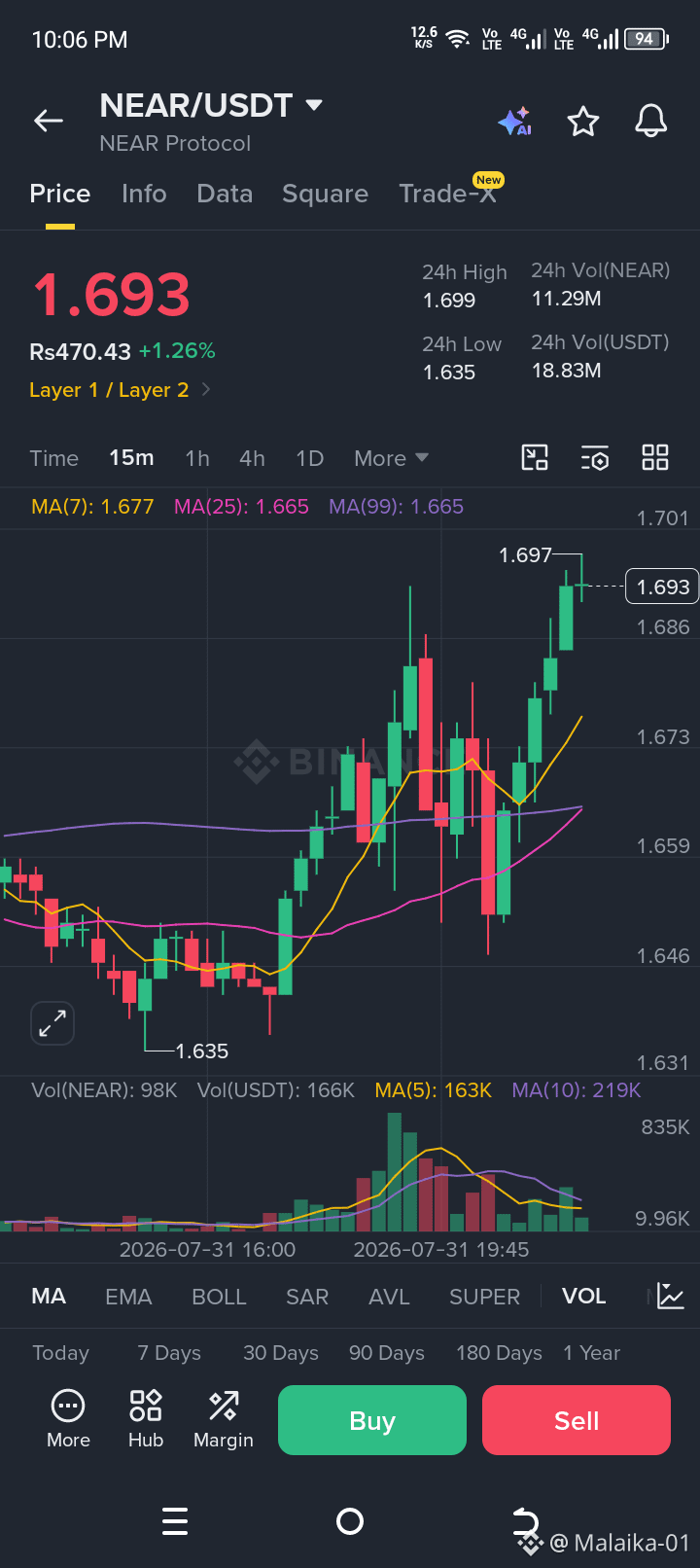Toggle the VOL indicator
This screenshot has width=700, height=1568.
click(x=583, y=1297)
